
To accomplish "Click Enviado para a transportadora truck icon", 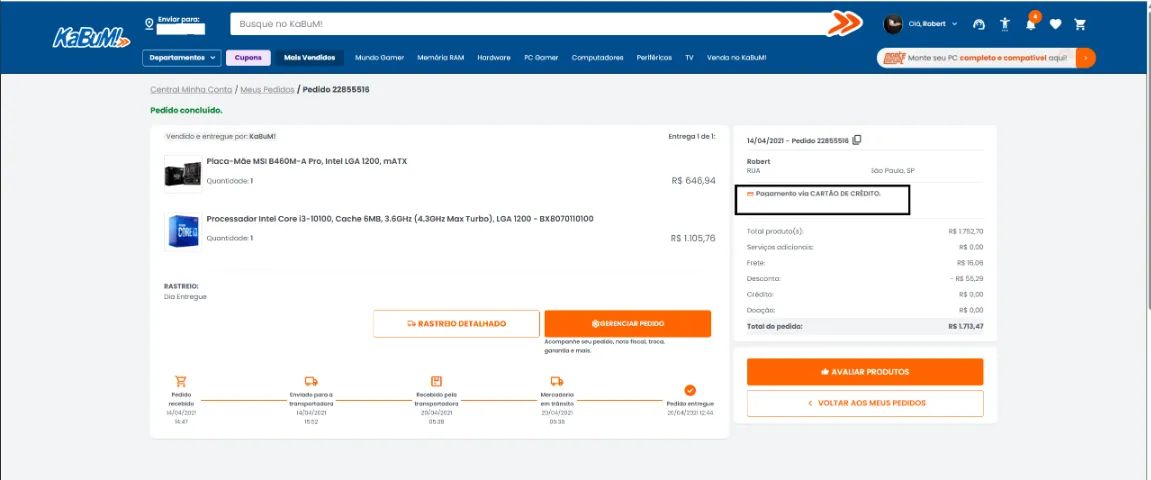I will (x=311, y=382).
